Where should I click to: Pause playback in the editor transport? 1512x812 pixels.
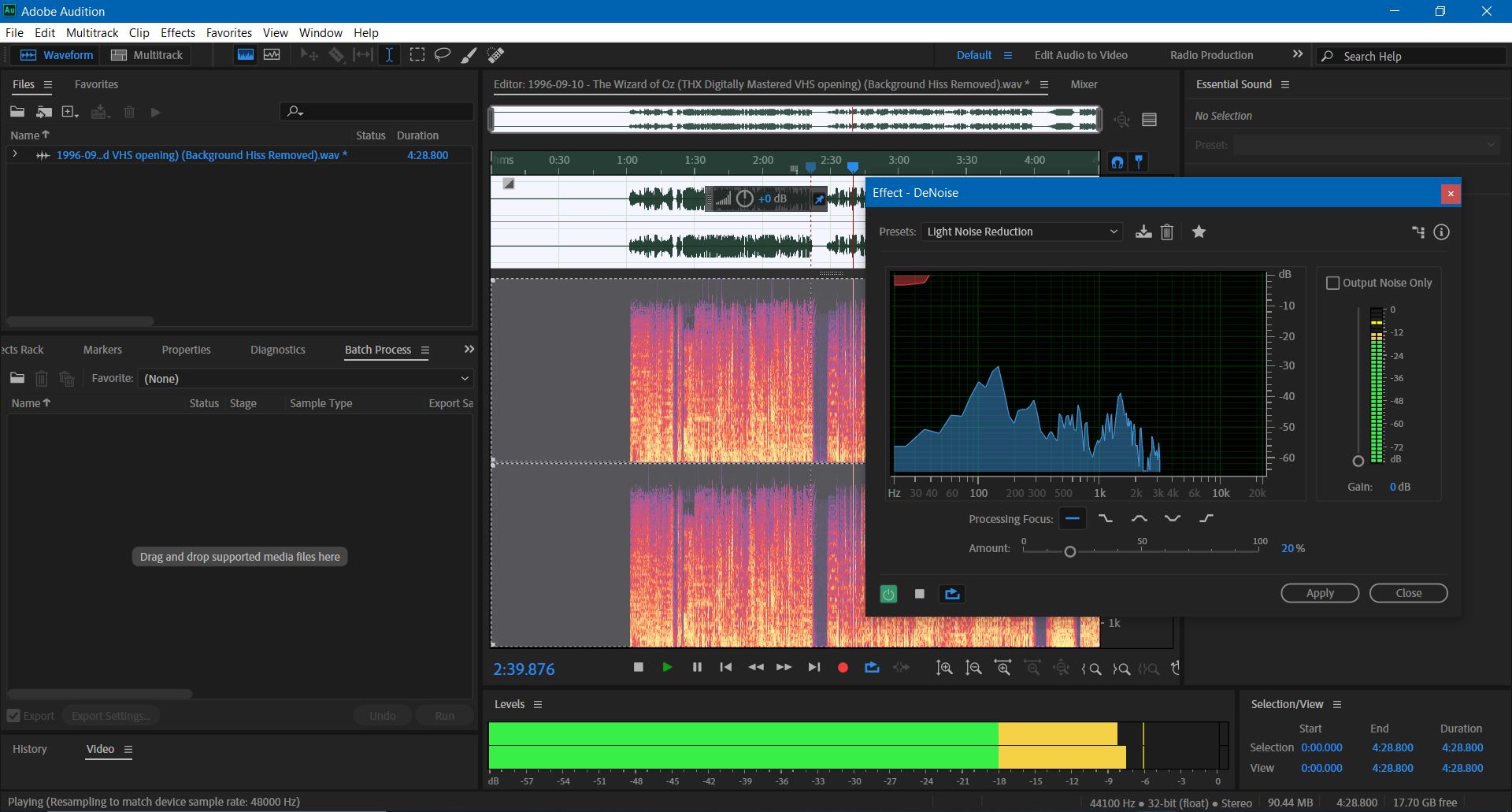697,667
